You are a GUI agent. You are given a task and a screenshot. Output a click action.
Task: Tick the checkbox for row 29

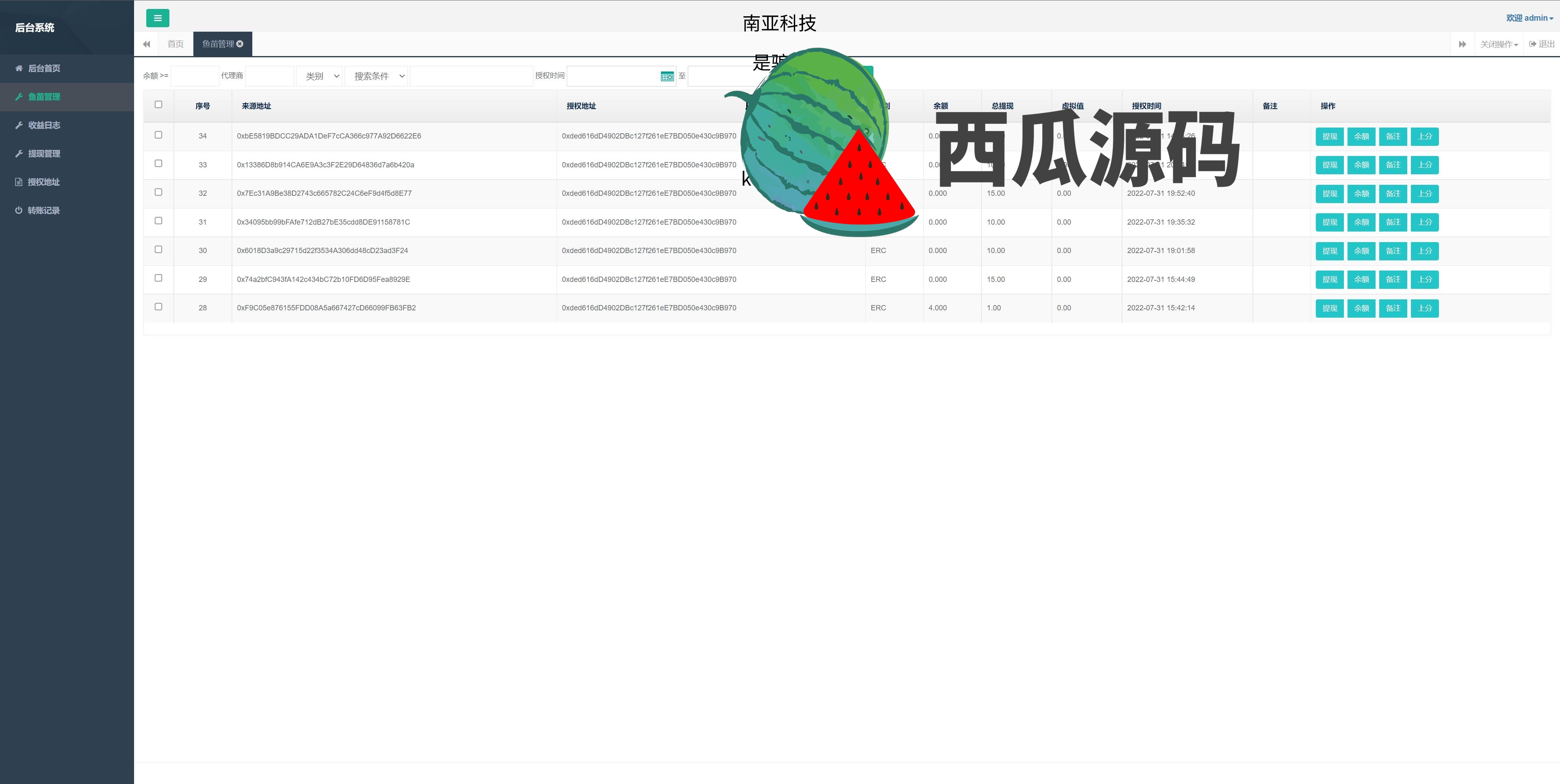pos(159,278)
